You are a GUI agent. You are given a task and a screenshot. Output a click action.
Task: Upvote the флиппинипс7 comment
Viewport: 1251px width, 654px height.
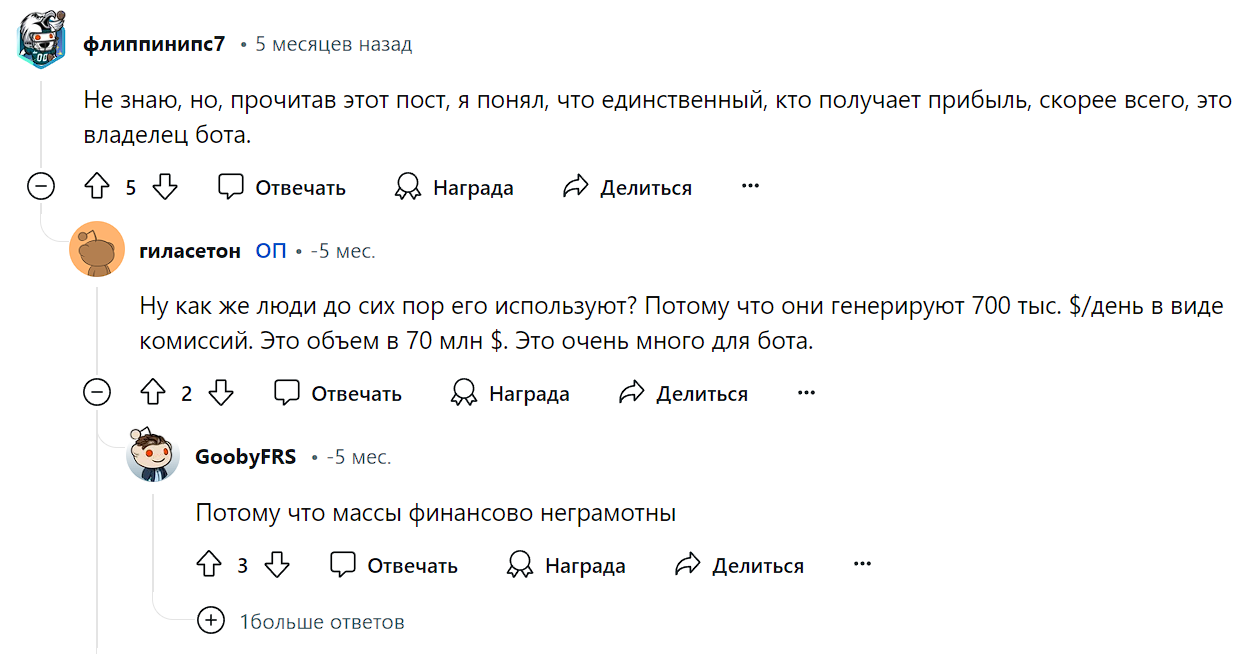[97, 187]
